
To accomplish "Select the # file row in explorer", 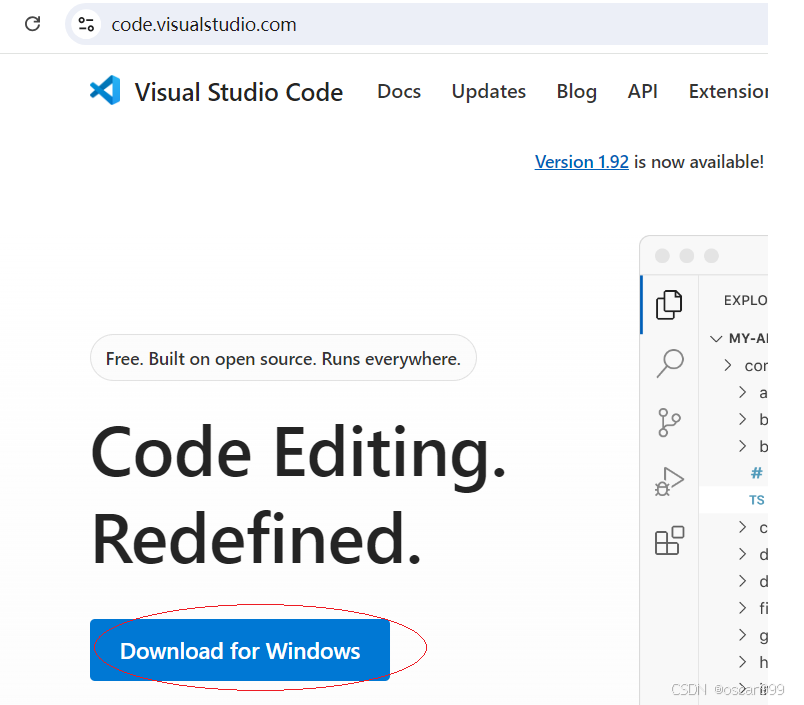I will tap(733, 473).
